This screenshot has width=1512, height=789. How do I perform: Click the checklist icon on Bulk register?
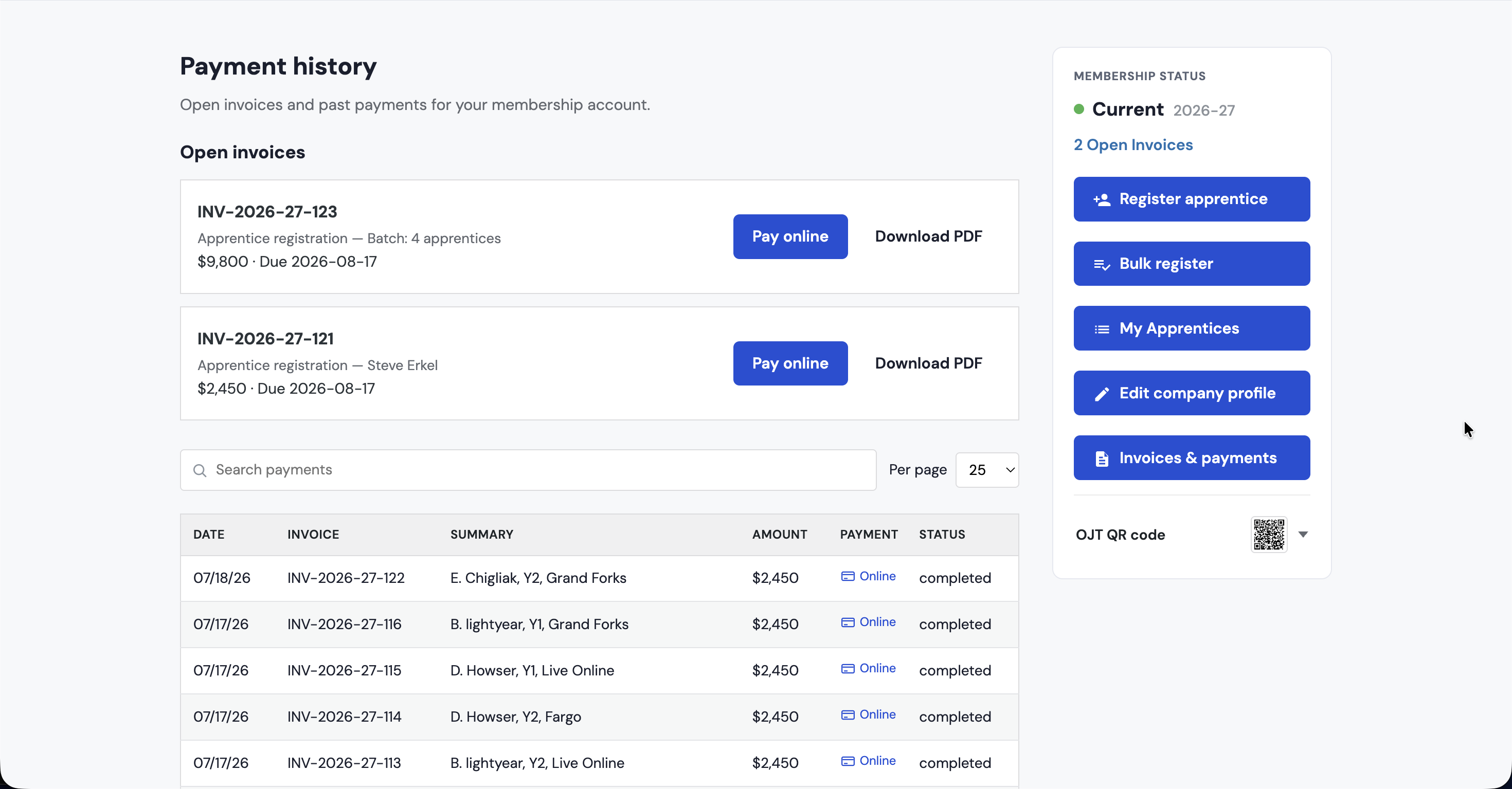pos(1102,265)
